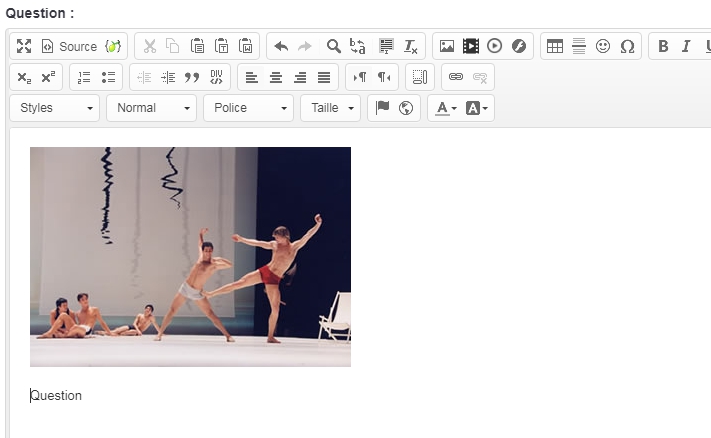Toggle Bold formatting
The image size is (711, 438).
662,47
